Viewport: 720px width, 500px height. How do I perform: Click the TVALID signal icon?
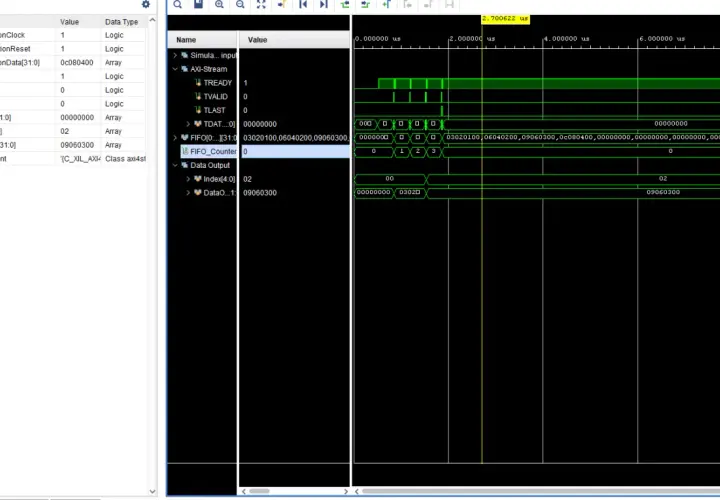click(198, 96)
